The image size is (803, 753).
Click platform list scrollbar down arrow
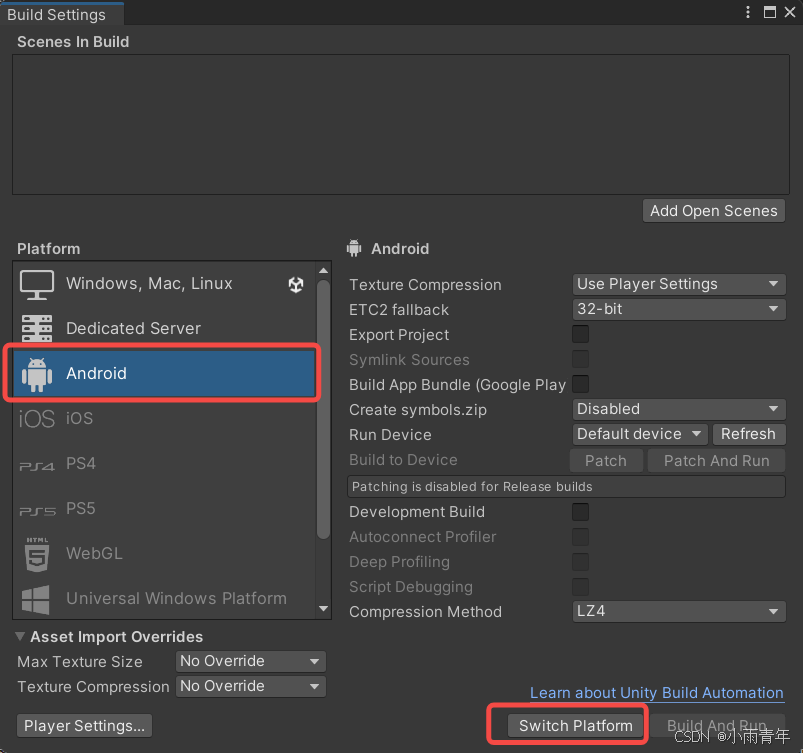(323, 609)
